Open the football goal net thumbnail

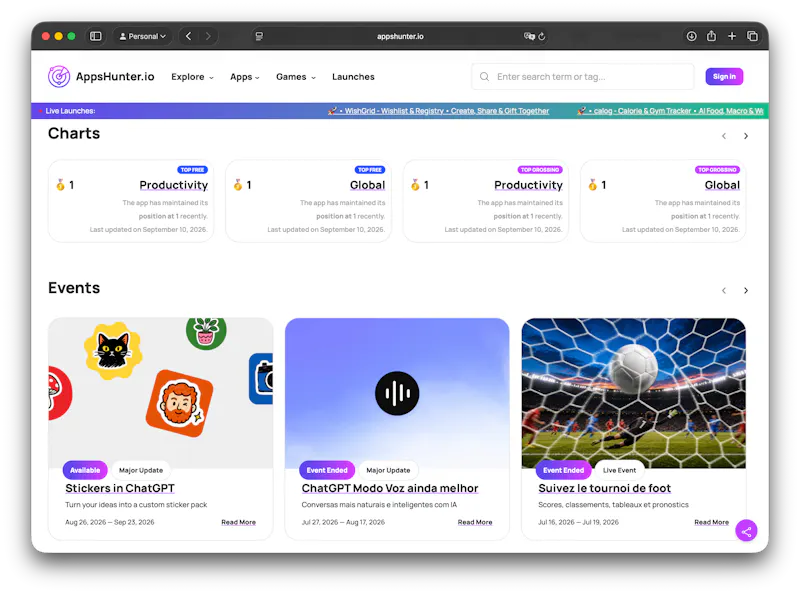click(633, 393)
